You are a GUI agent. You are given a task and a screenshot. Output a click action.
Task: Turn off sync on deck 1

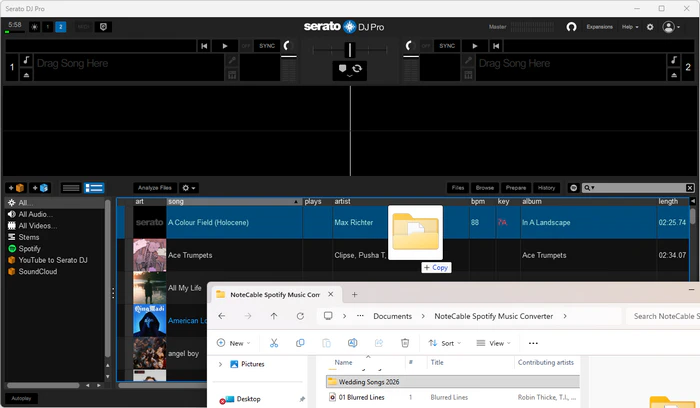pos(246,46)
